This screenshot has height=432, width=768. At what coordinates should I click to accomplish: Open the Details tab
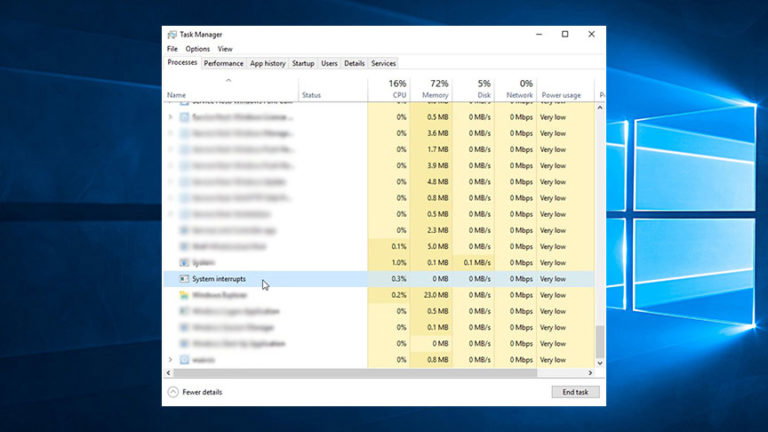point(354,63)
